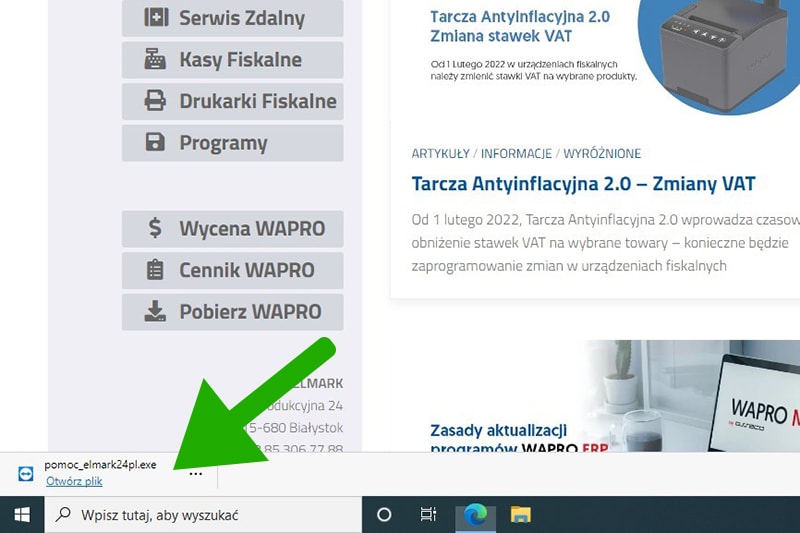Click Pobierz WAPRO download button
The image size is (800, 533).
point(233,312)
